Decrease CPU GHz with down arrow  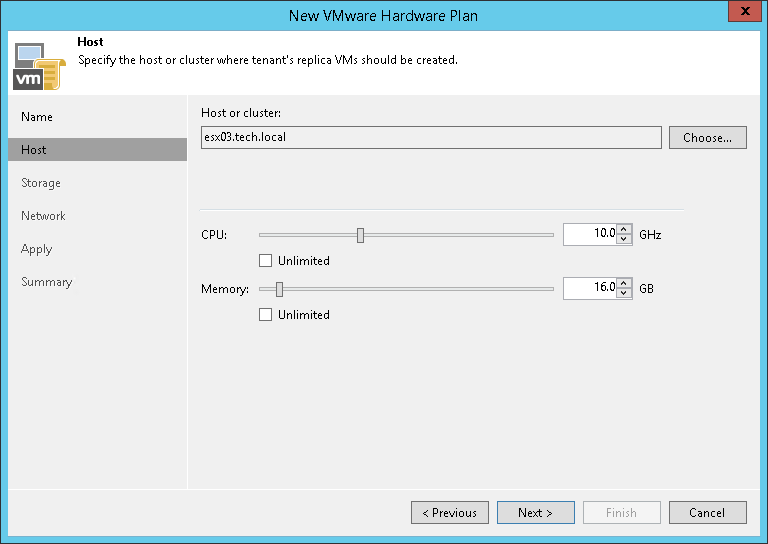[625, 240]
